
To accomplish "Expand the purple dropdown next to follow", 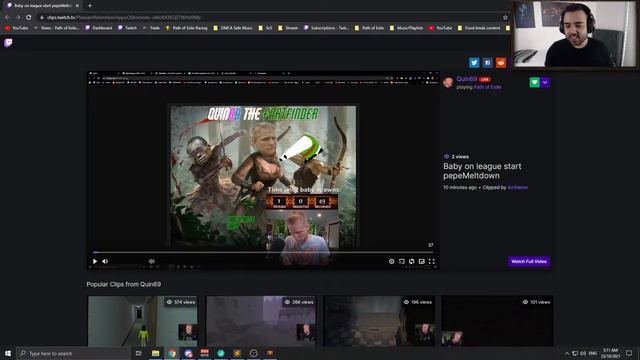I will click(545, 82).
